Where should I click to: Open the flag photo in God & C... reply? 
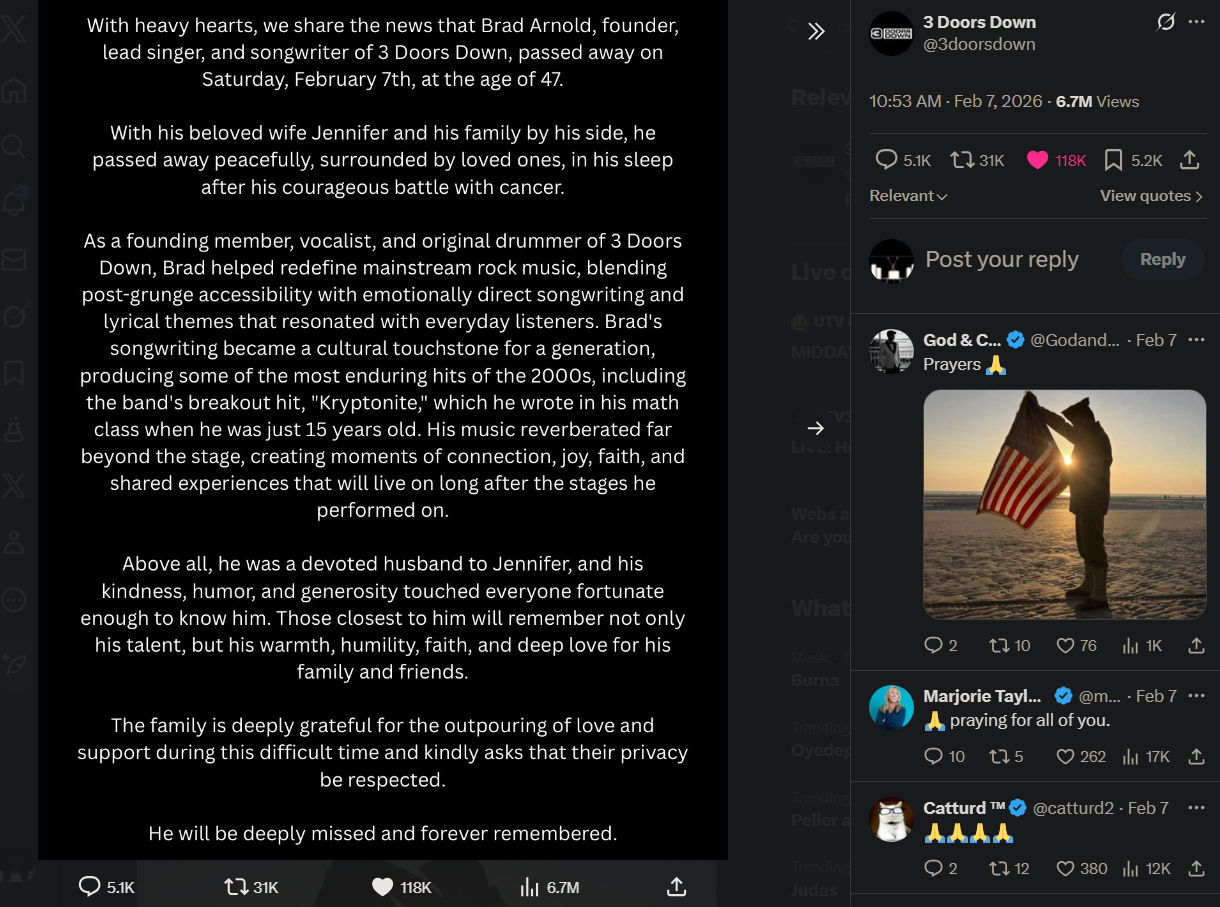point(1064,504)
